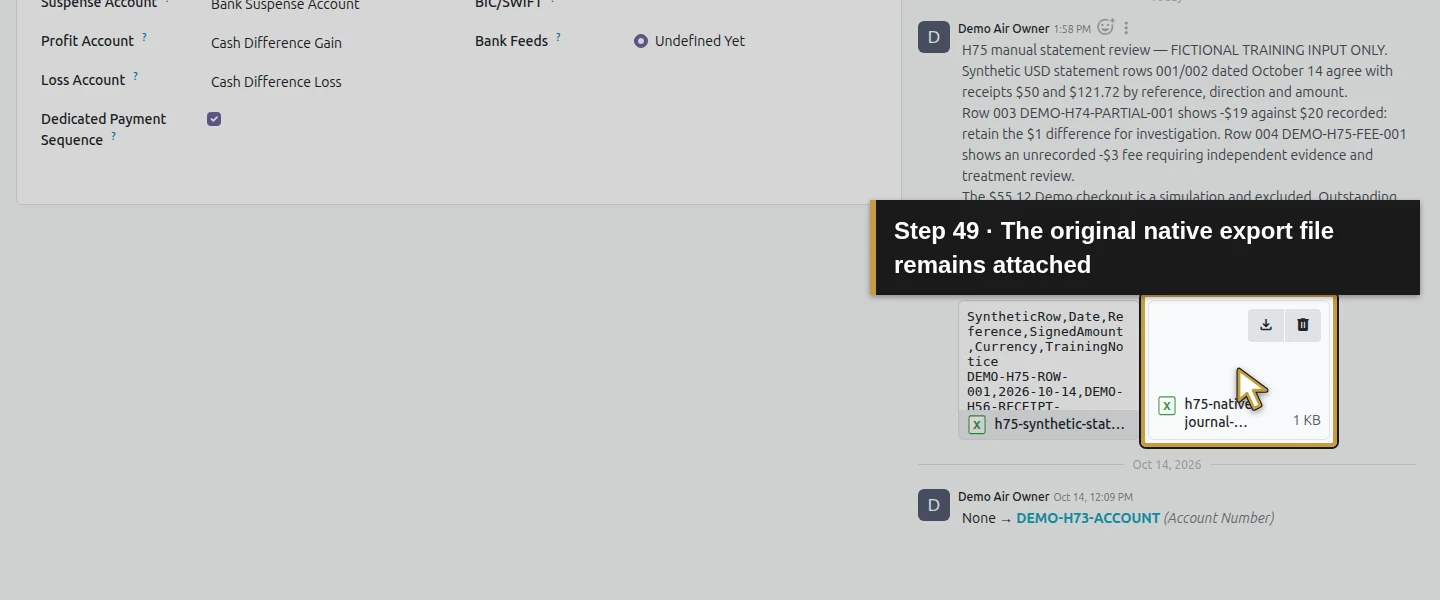Click the spreadsheet icon of h75-native journal file
Screen dimensions: 1440x600
[1167, 405]
